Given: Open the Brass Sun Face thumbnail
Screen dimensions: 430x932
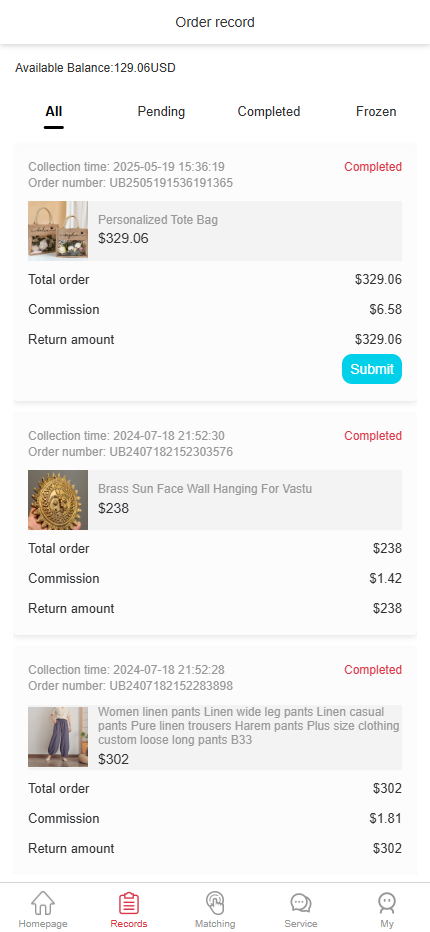Looking at the screenshot, I should 58,500.
